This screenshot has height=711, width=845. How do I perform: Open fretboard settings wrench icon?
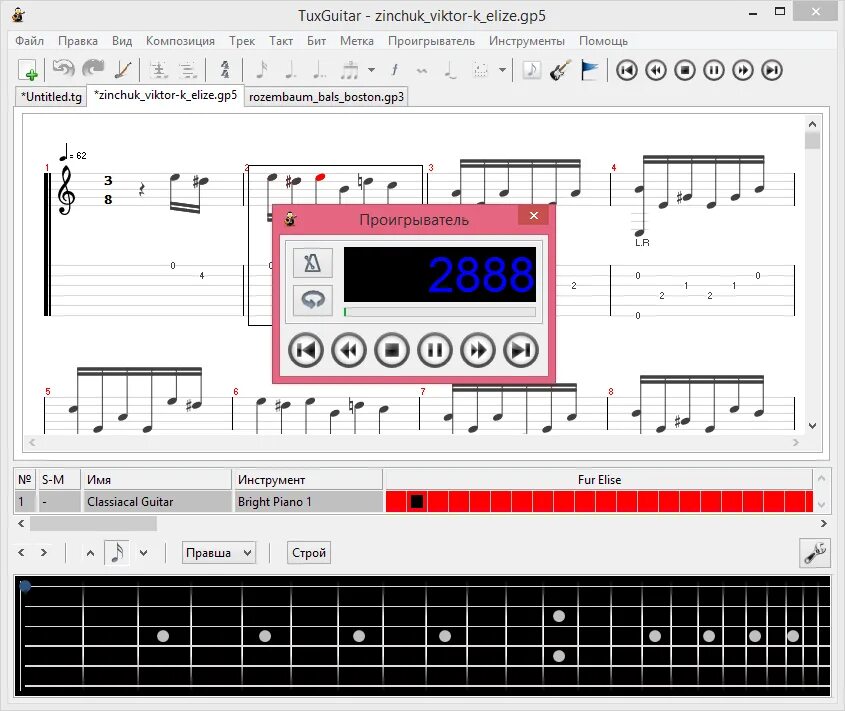click(815, 553)
